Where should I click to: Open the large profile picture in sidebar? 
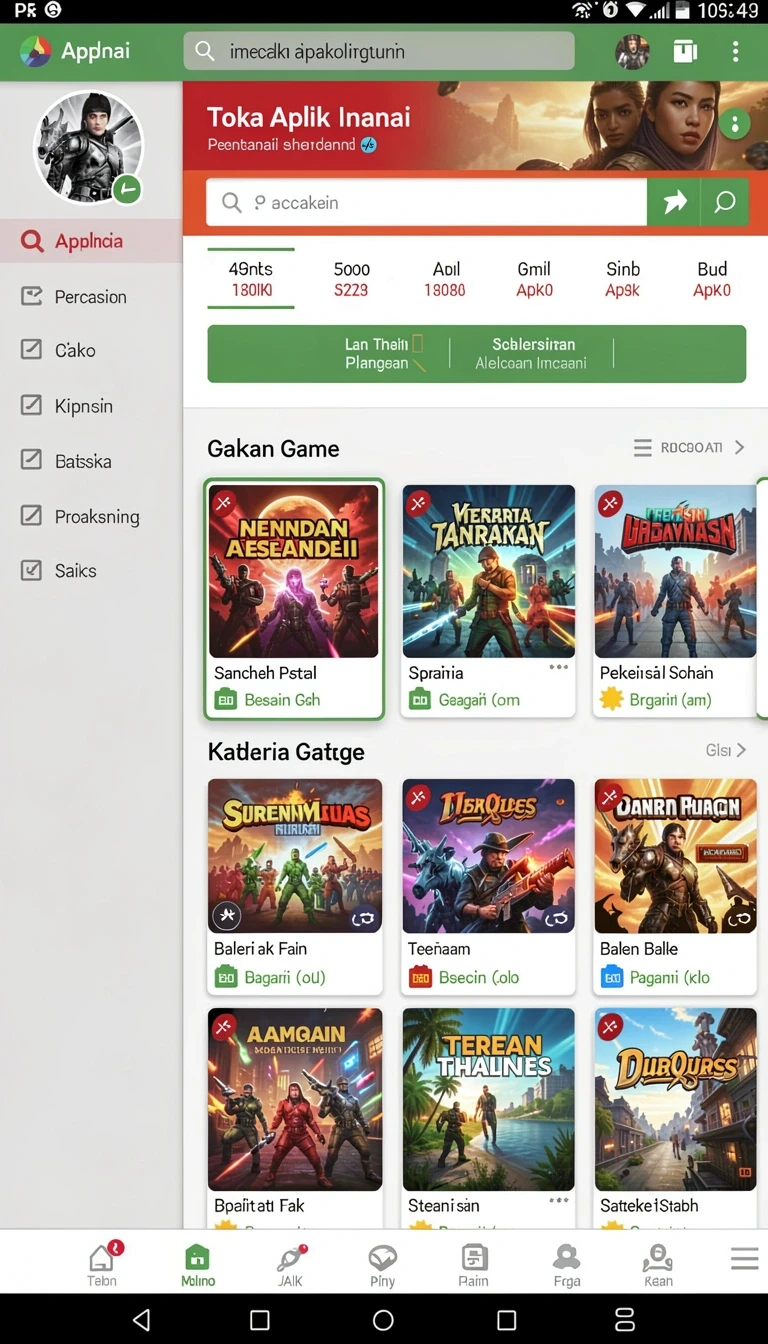[x=88, y=147]
